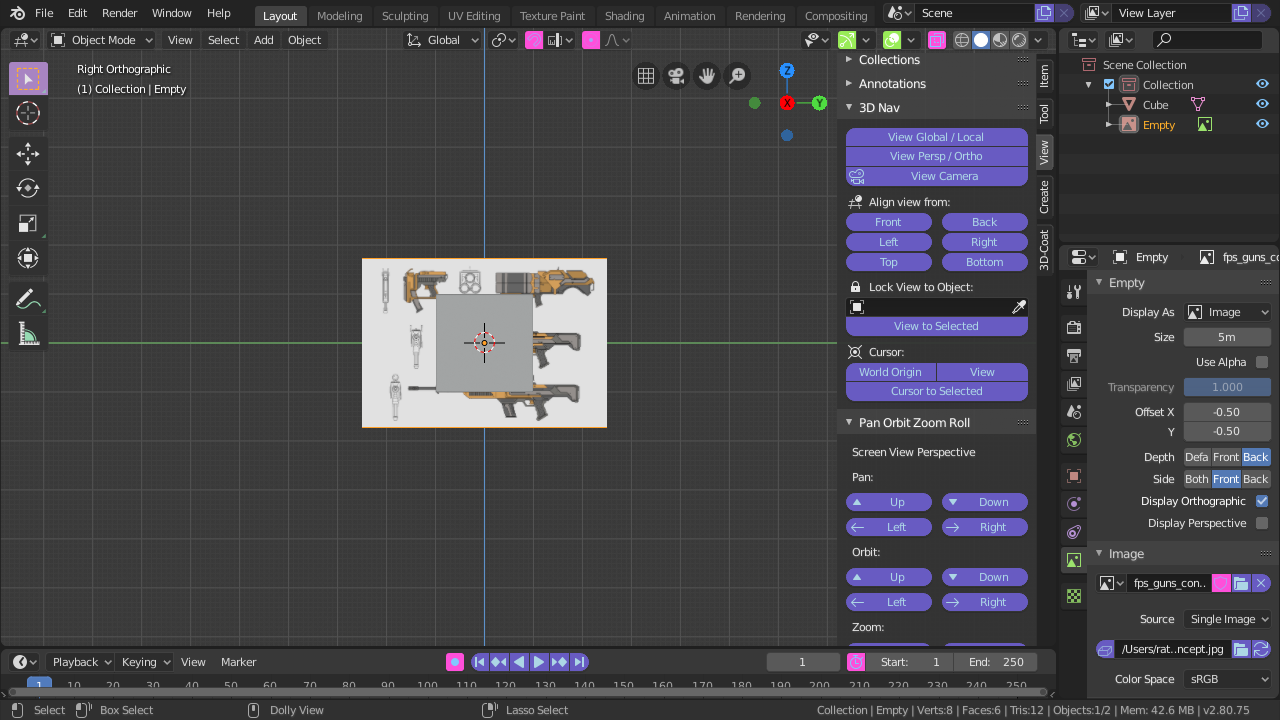Open Tool properties tab
The height and width of the screenshot is (720, 1280).
pyautogui.click(x=1074, y=292)
